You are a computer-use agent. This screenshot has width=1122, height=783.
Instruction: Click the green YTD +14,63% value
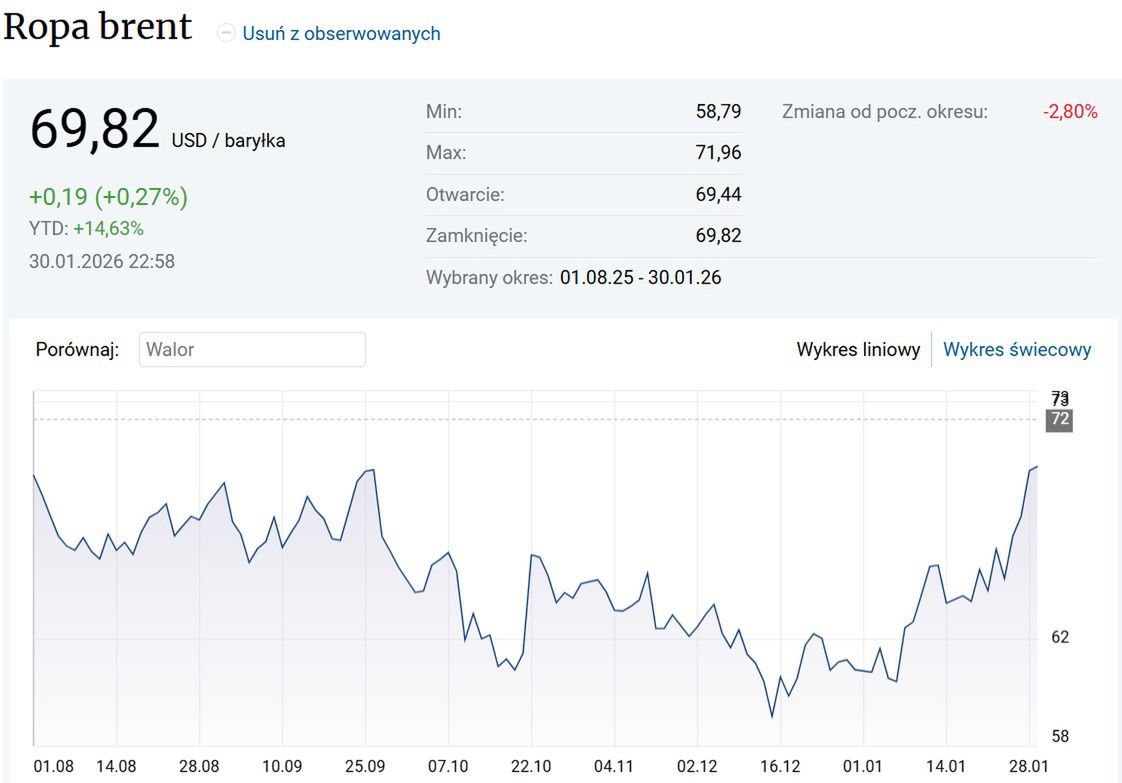click(108, 228)
